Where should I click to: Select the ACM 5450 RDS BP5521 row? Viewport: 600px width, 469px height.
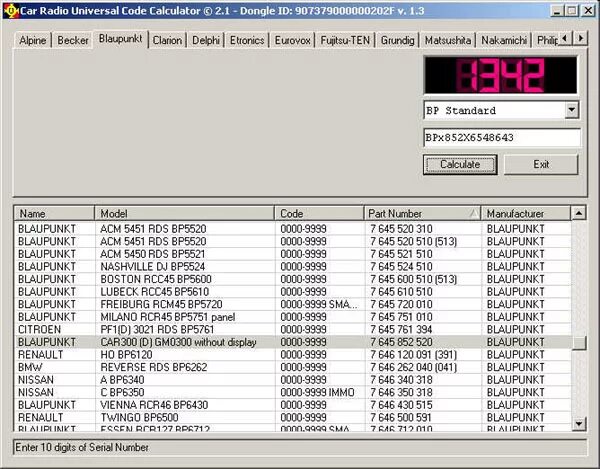click(293, 254)
